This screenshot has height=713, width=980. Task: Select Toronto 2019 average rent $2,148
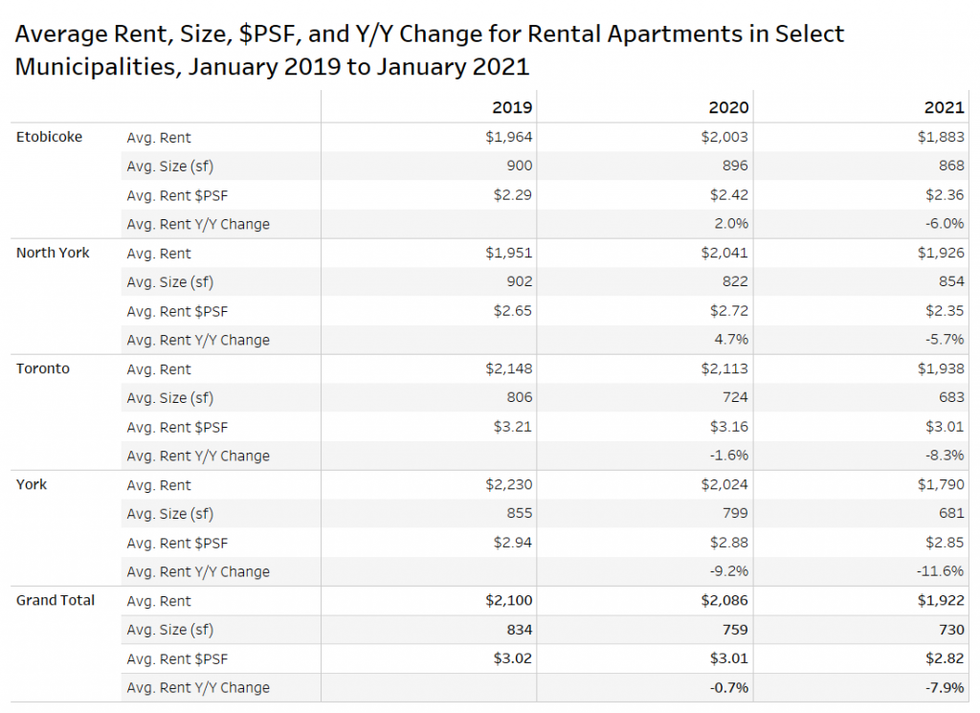pyautogui.click(x=509, y=369)
